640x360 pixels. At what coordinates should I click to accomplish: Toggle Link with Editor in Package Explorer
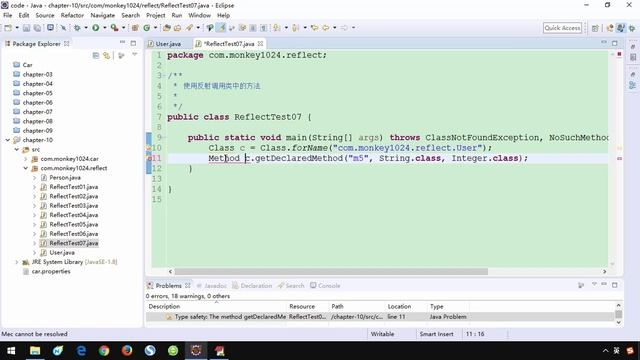pyautogui.click(x=107, y=55)
